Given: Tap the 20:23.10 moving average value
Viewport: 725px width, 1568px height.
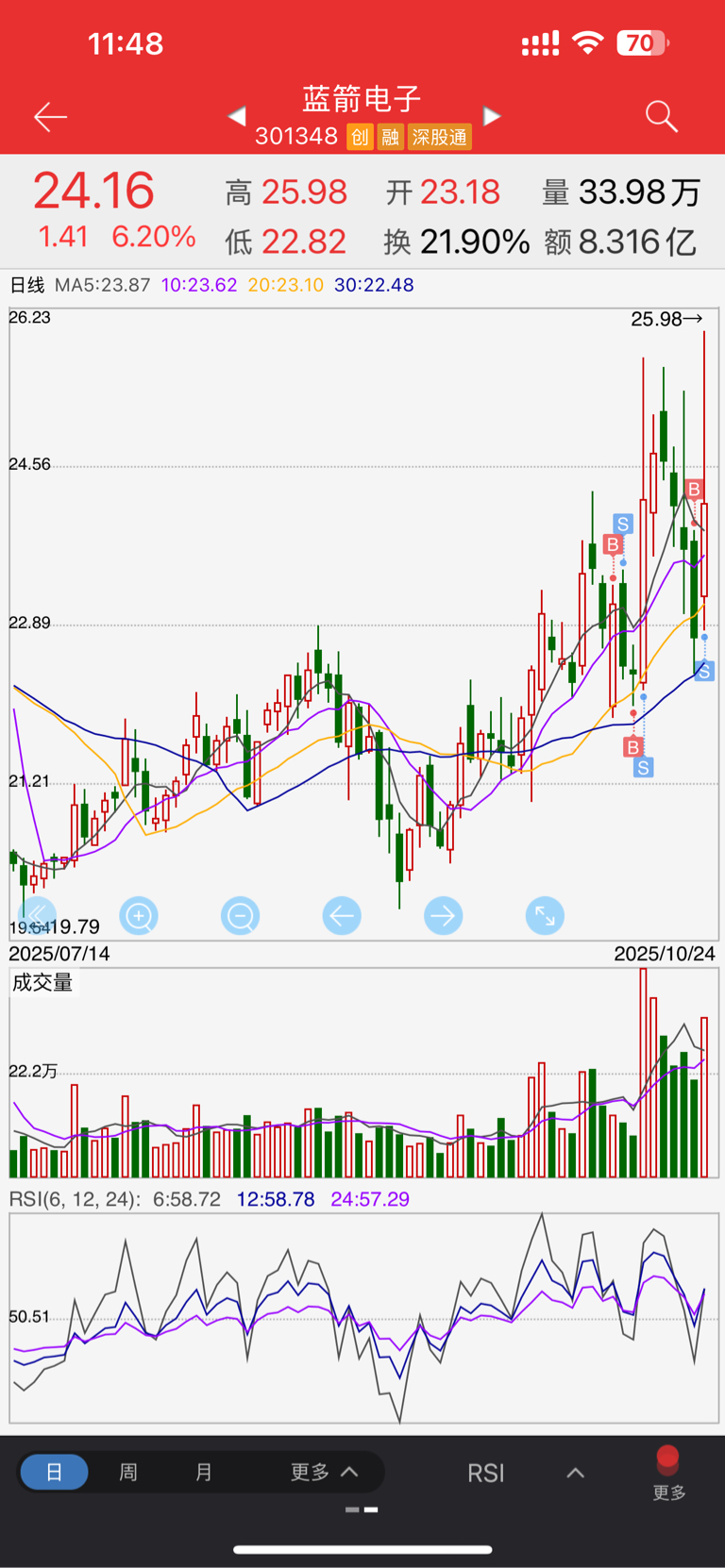Looking at the screenshot, I should [x=286, y=285].
